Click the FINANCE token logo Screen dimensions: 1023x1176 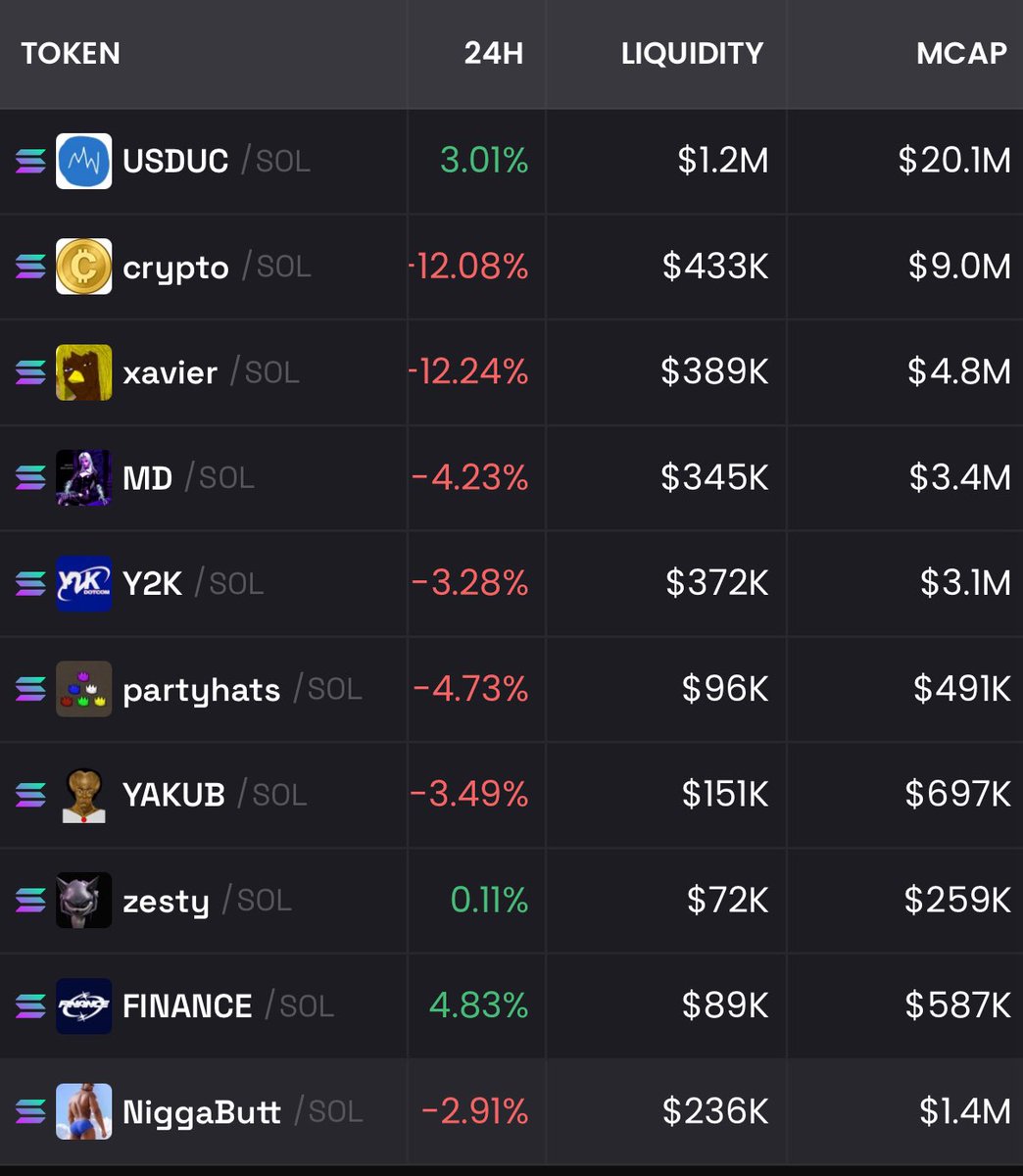point(83,1006)
